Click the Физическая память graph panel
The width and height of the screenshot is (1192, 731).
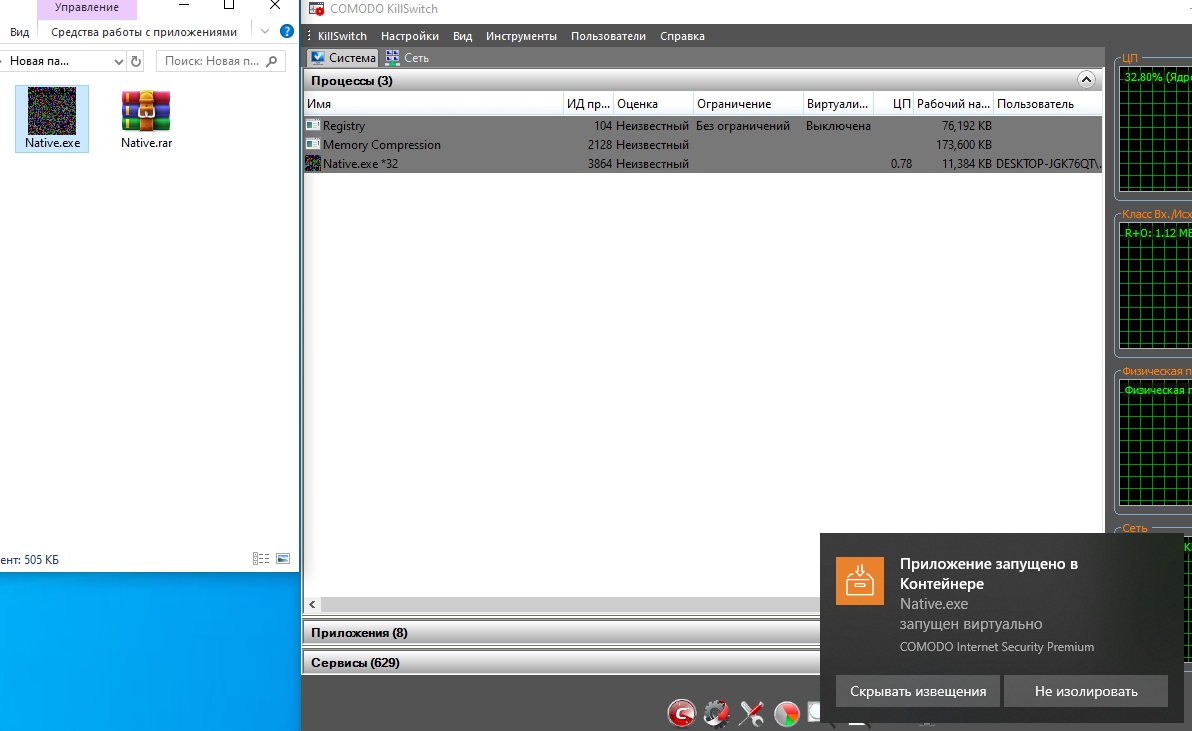pyautogui.click(x=1155, y=443)
